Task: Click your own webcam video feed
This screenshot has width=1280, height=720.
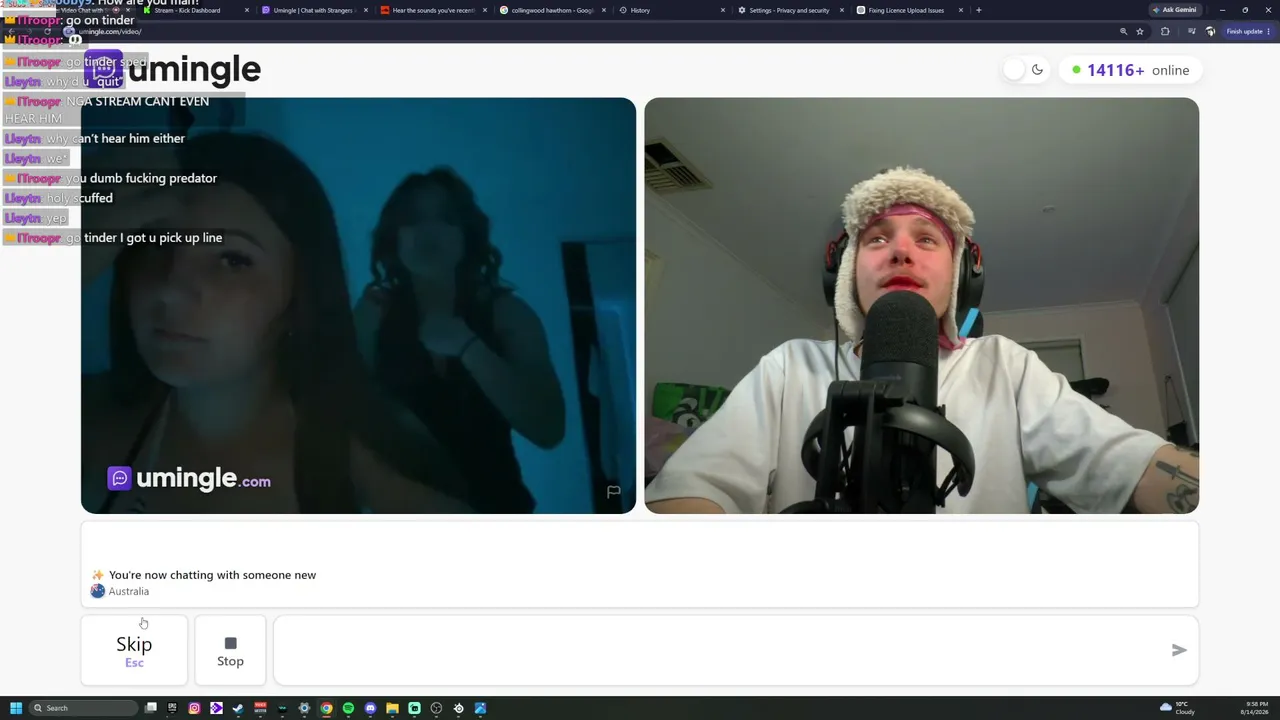Action: [921, 305]
